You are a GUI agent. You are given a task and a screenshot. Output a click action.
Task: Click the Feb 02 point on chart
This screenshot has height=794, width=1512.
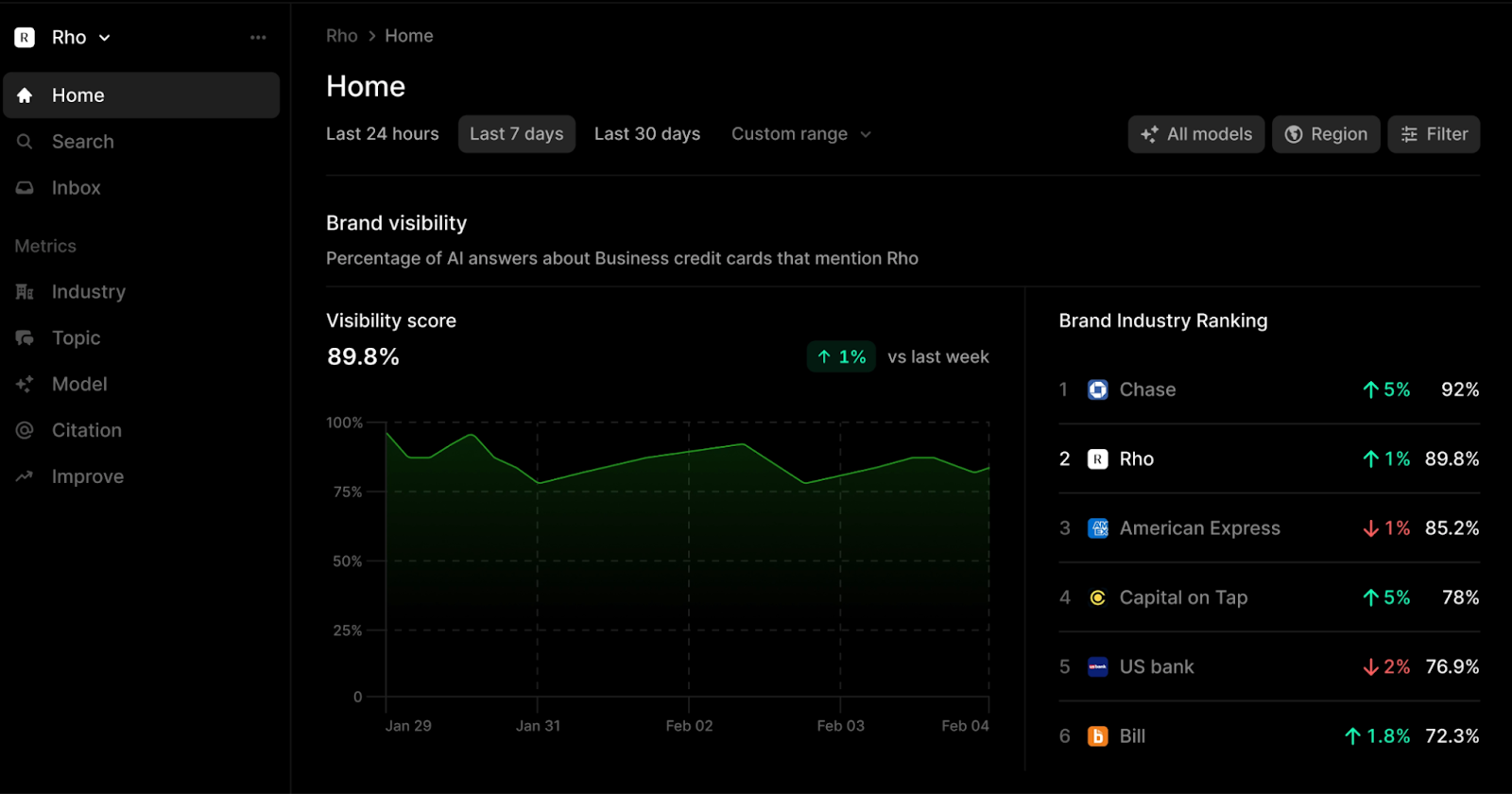pyautogui.click(x=689, y=452)
